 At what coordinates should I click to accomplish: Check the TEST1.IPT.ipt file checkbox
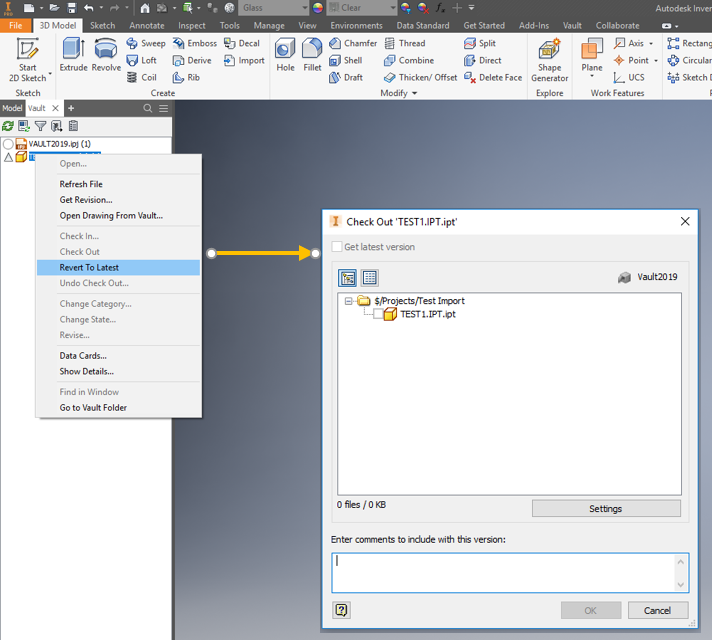click(x=378, y=314)
